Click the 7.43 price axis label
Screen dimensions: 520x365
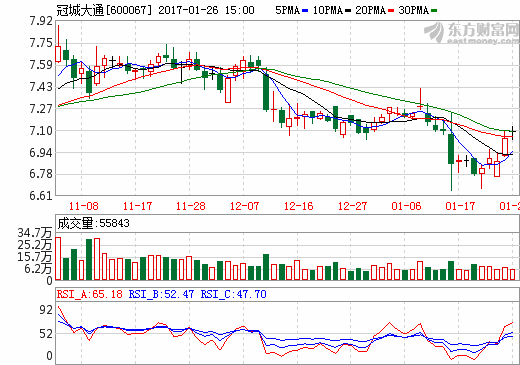[41, 87]
